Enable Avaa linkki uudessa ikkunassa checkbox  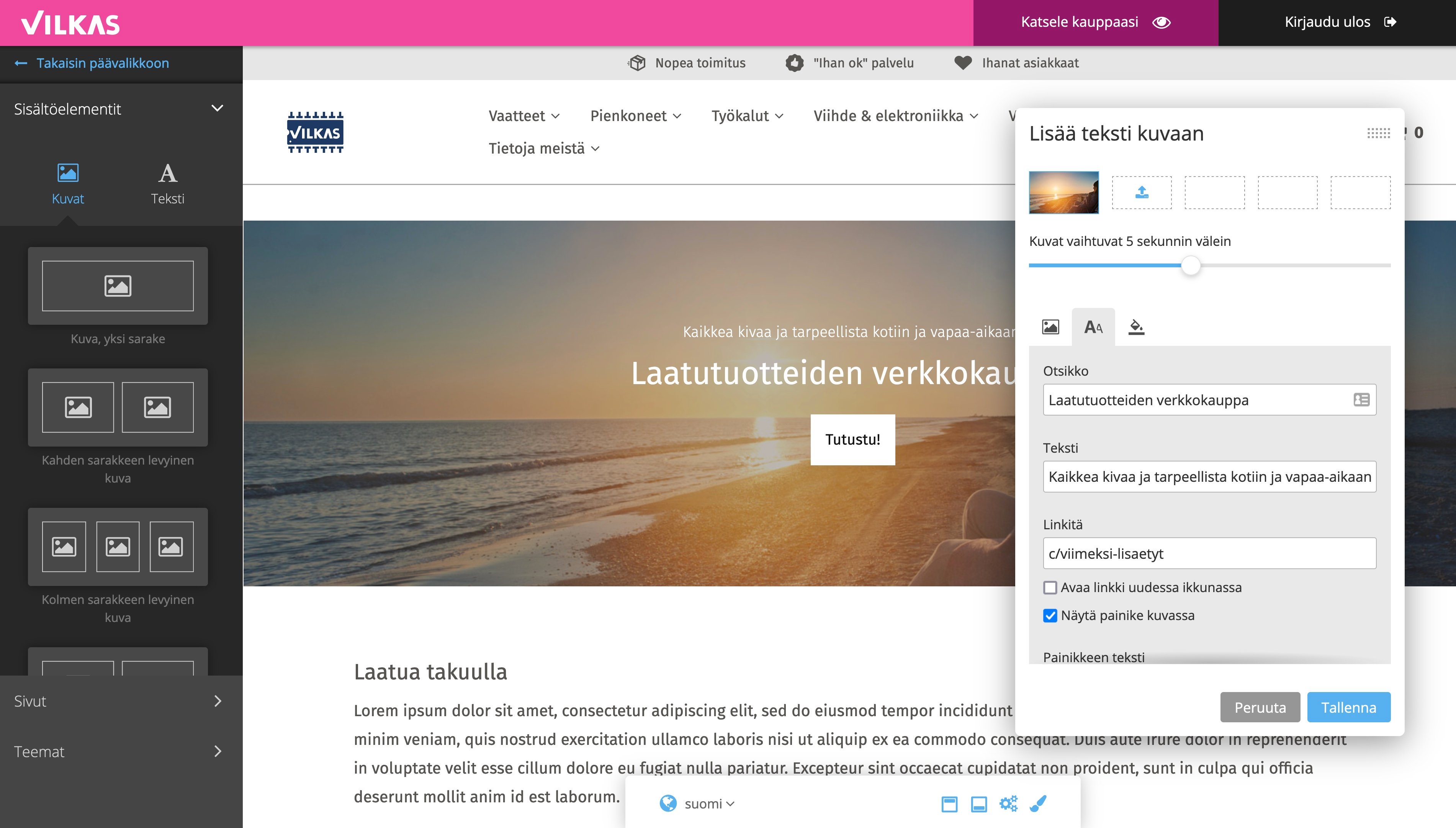[x=1050, y=587]
